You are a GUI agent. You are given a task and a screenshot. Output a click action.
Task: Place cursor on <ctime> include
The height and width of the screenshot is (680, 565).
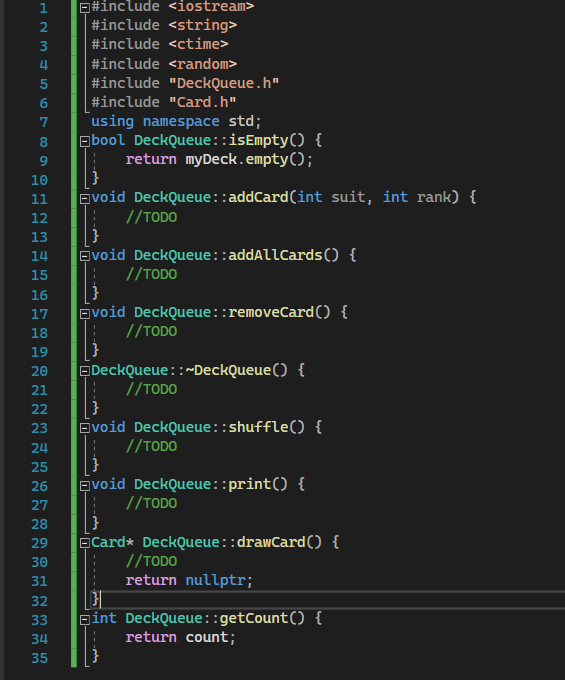coord(198,45)
